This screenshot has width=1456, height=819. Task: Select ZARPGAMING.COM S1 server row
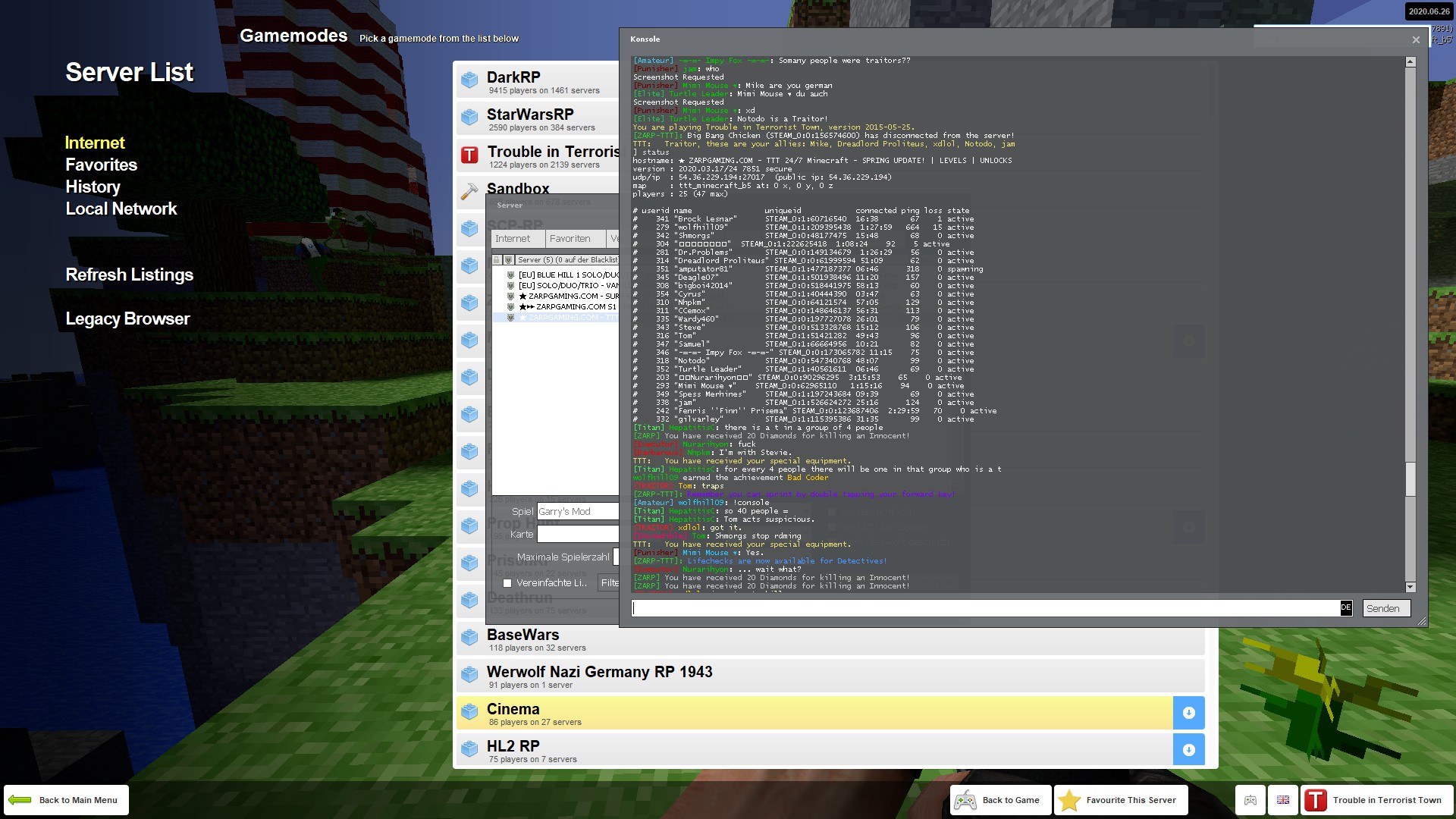tap(561, 307)
